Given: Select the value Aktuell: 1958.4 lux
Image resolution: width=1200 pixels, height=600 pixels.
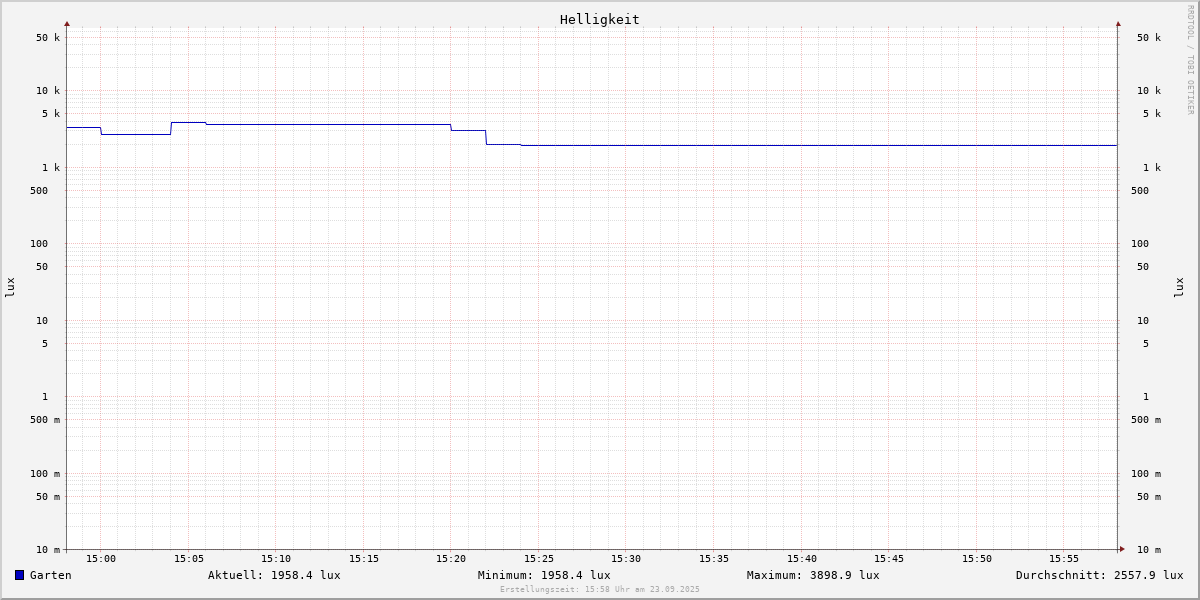Looking at the screenshot, I should pyautogui.click(x=274, y=575).
